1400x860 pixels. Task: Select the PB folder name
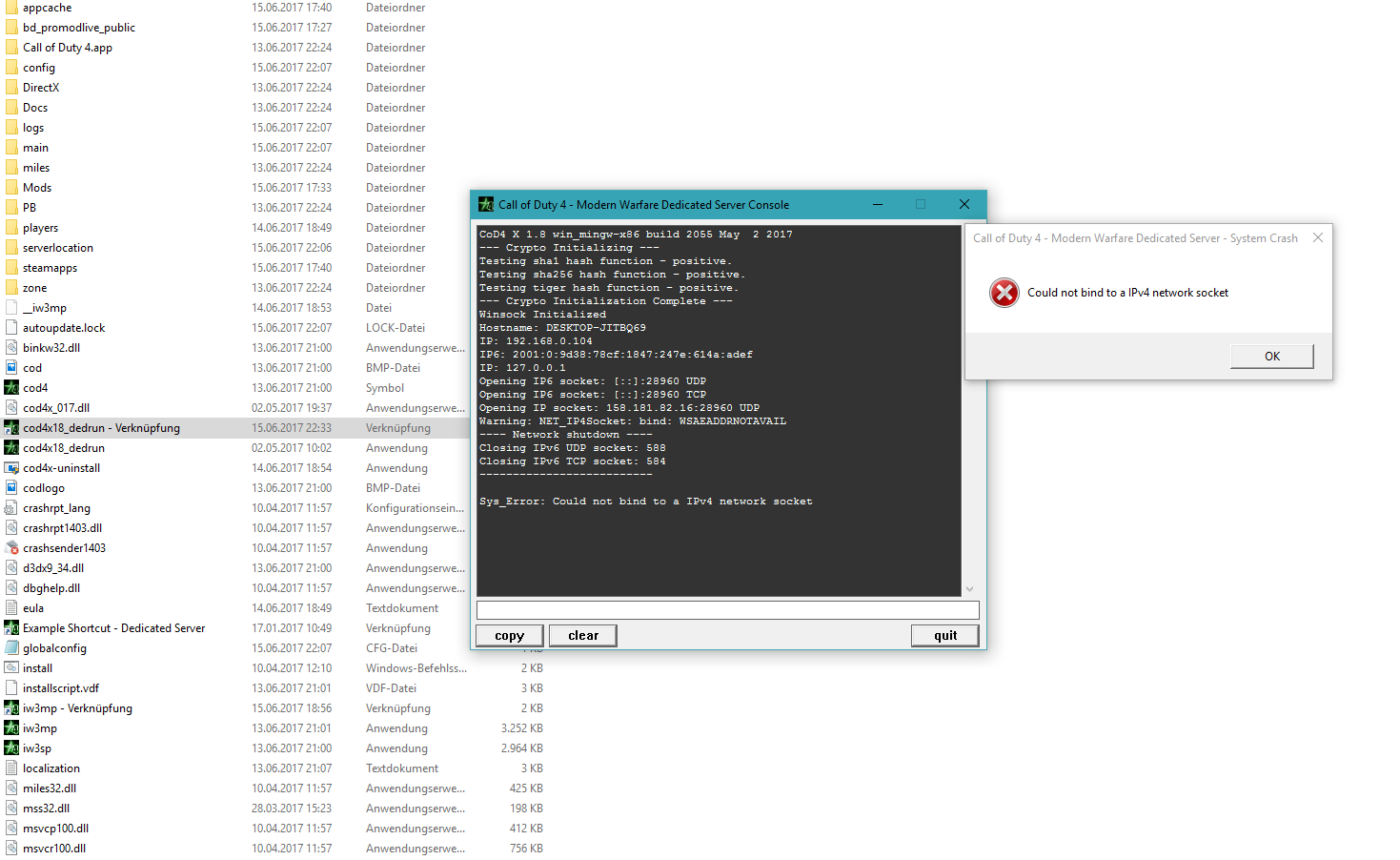30,208
